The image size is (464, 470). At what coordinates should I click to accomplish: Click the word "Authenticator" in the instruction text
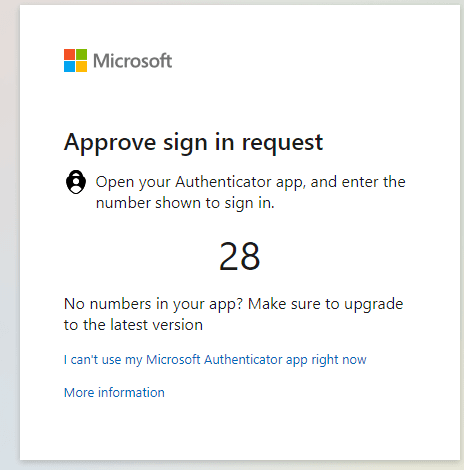tap(223, 182)
